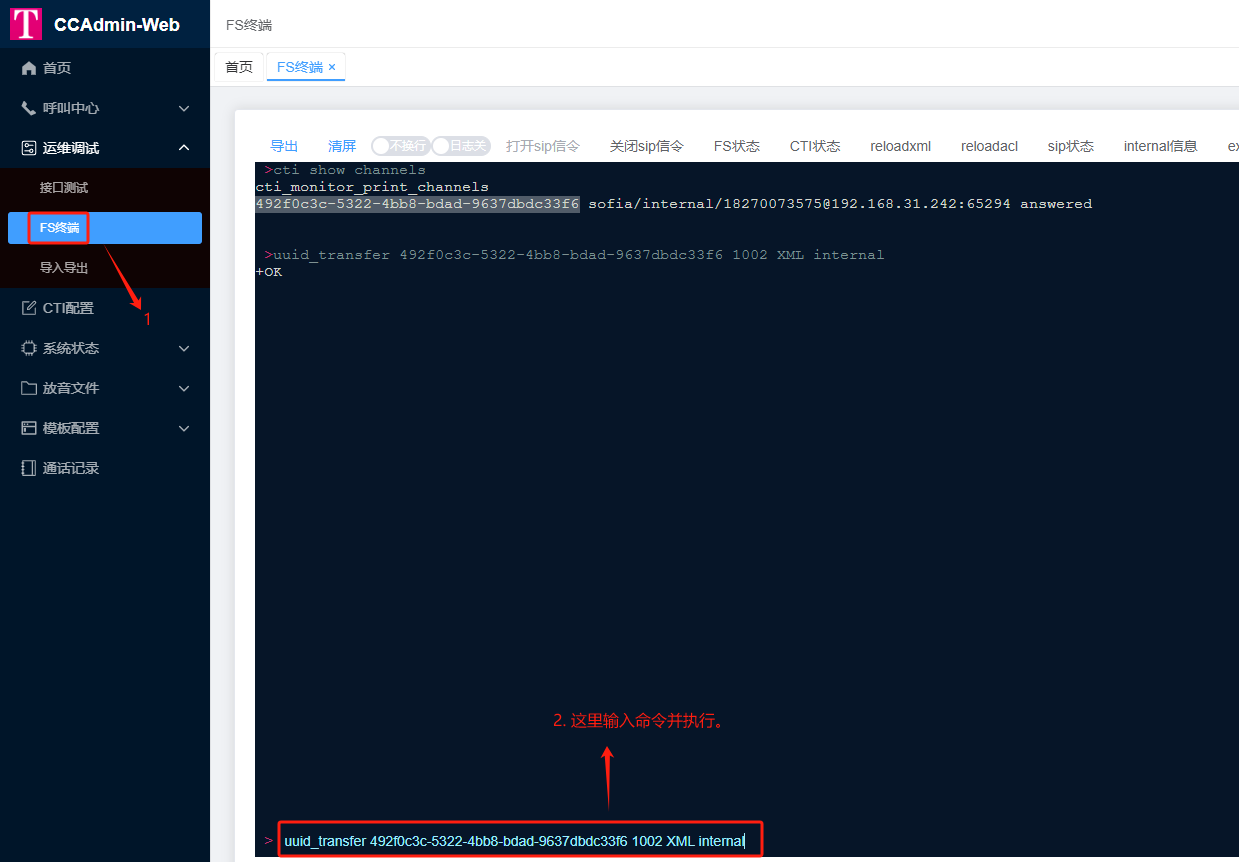Click the phone icon for 呼叫中心
Screen dimensions: 1239x862
pos(29,108)
